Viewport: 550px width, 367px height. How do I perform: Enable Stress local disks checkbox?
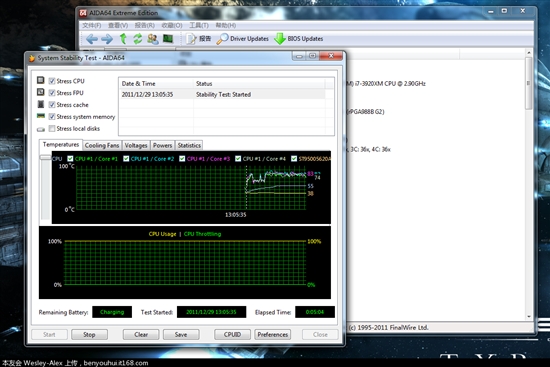pos(52,128)
